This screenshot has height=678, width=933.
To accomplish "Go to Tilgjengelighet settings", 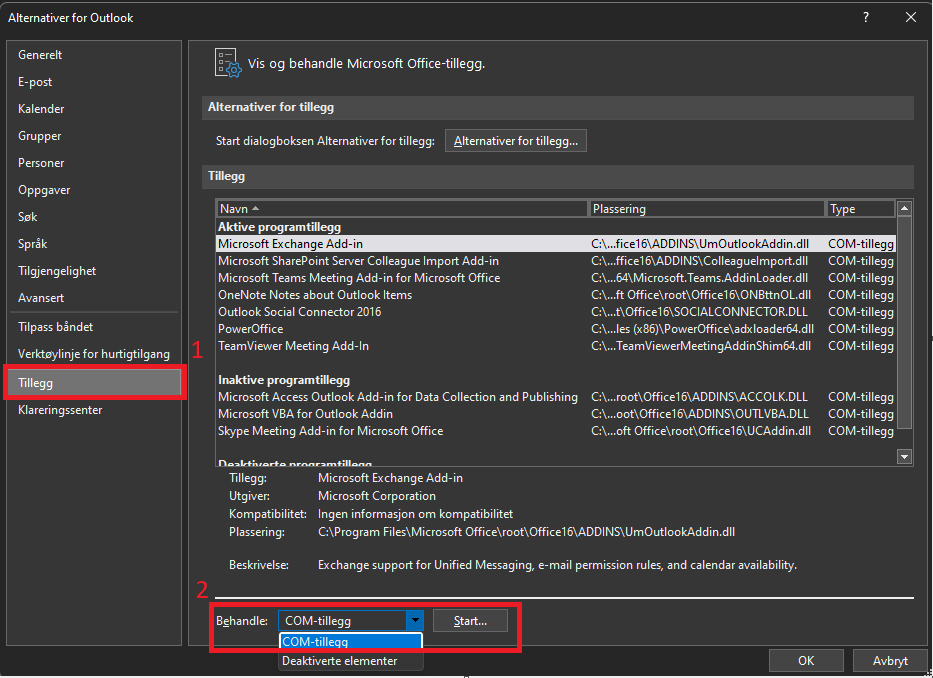I will click(94, 271).
